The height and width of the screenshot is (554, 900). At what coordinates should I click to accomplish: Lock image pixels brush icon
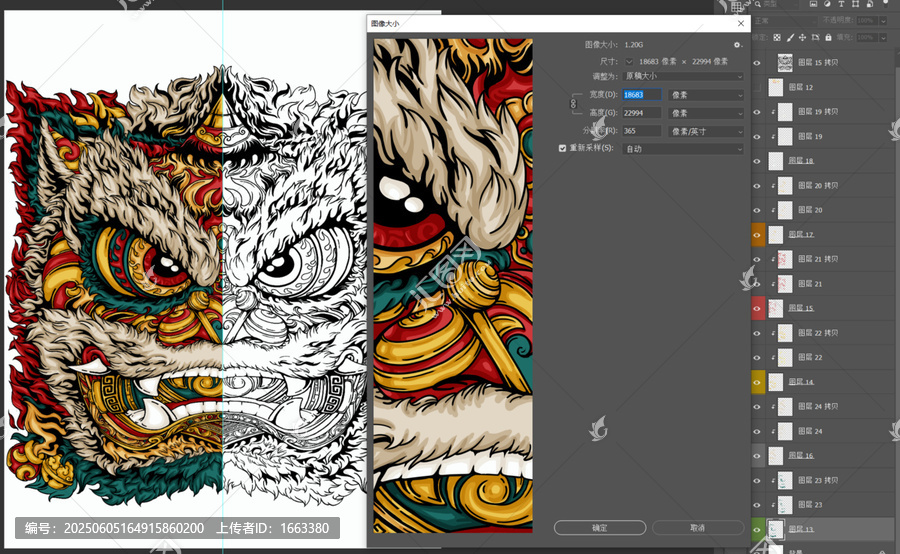(790, 37)
